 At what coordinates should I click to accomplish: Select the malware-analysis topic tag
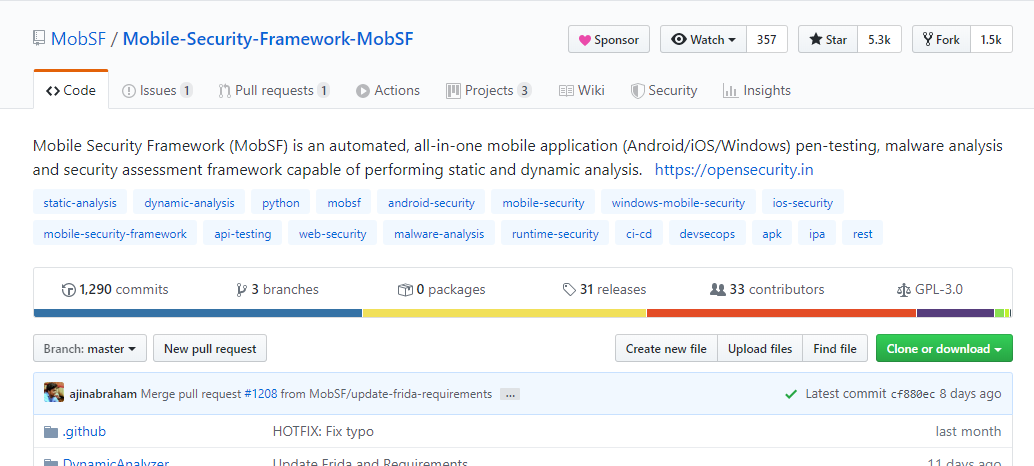click(x=439, y=233)
